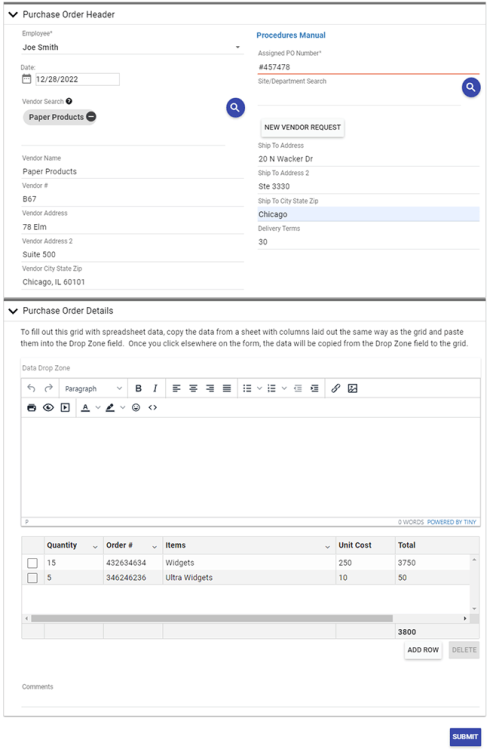Click the Delivery Terms field

pos(368,242)
